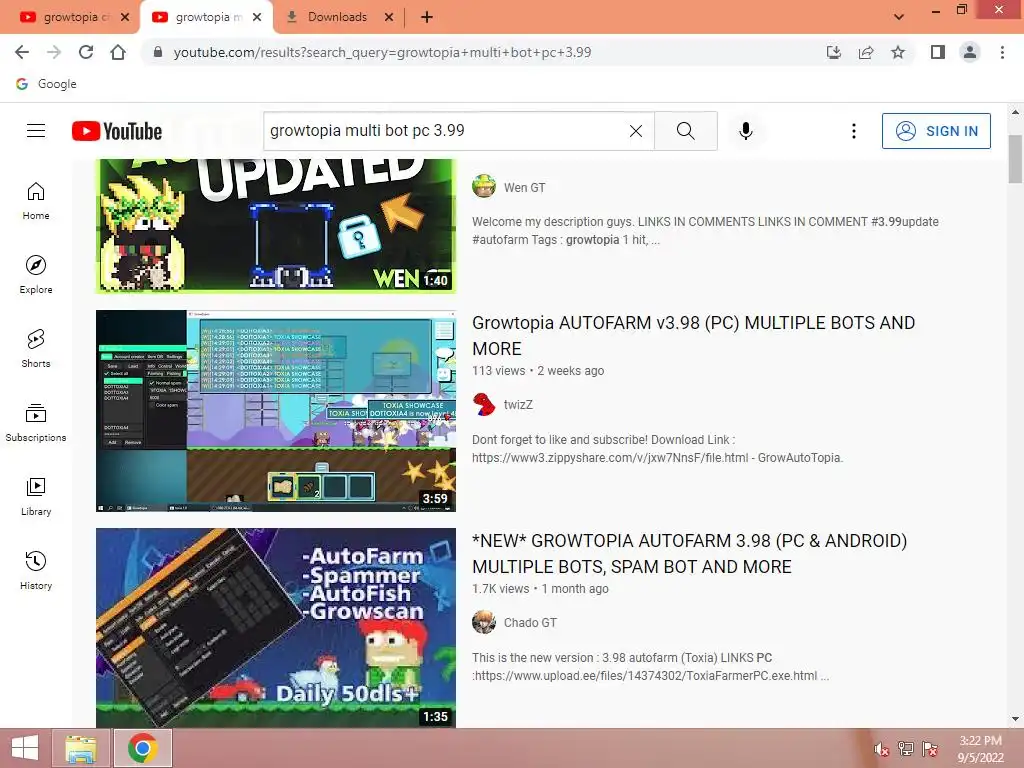This screenshot has height=768, width=1024.
Task: Click the browser home button
Action: [118, 52]
